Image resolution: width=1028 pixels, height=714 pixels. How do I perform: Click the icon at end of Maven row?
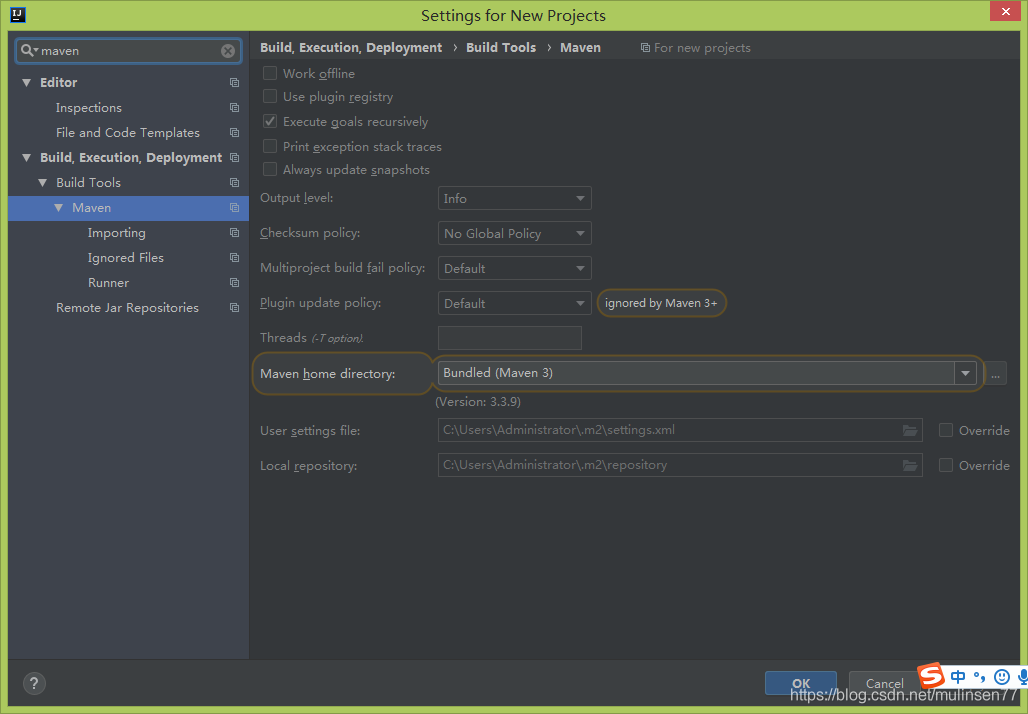point(234,208)
